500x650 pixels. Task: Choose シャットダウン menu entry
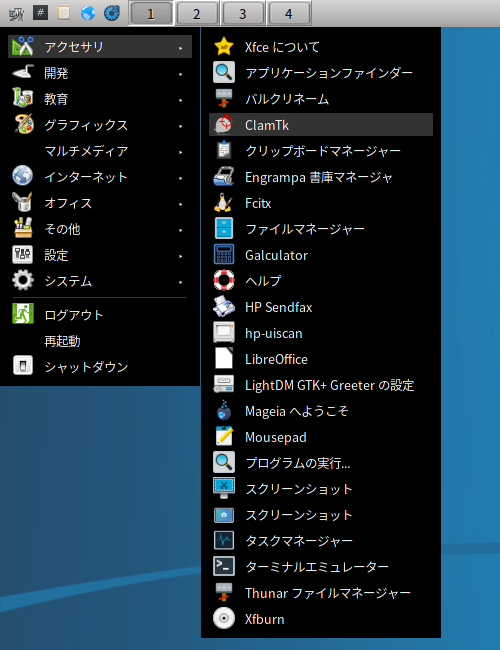click(100, 366)
